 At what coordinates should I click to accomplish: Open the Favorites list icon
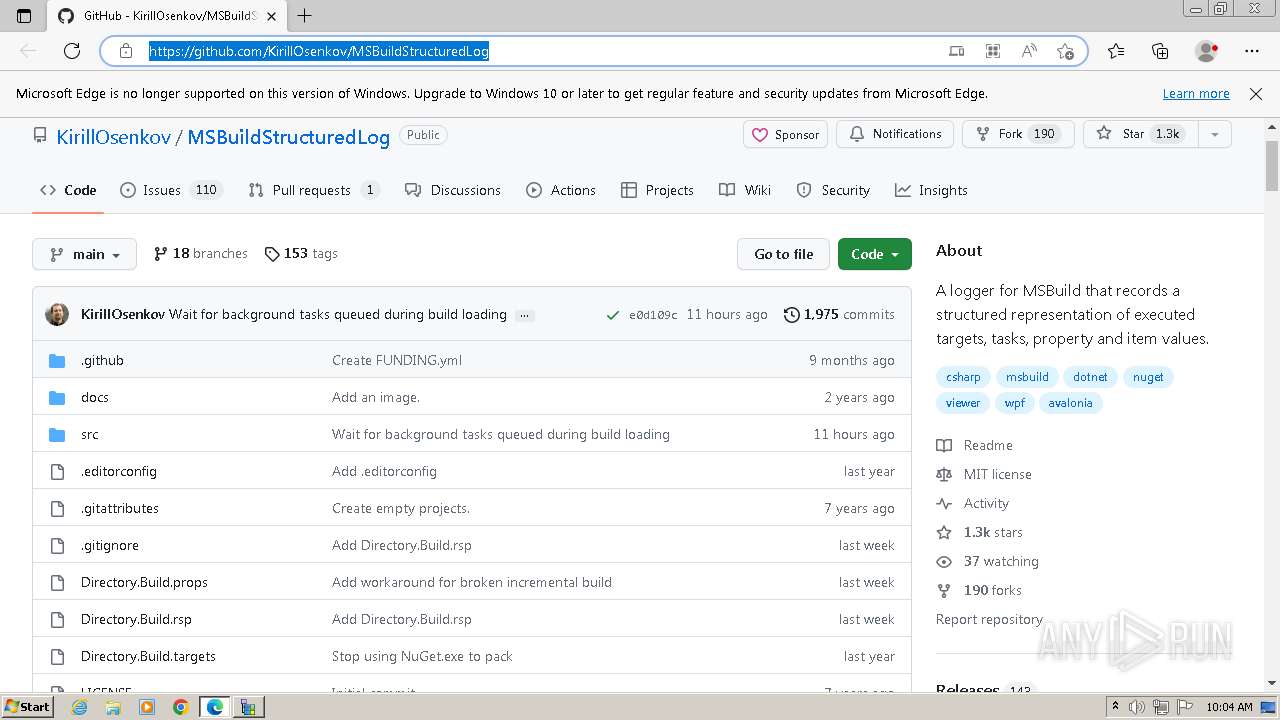pos(1116,51)
